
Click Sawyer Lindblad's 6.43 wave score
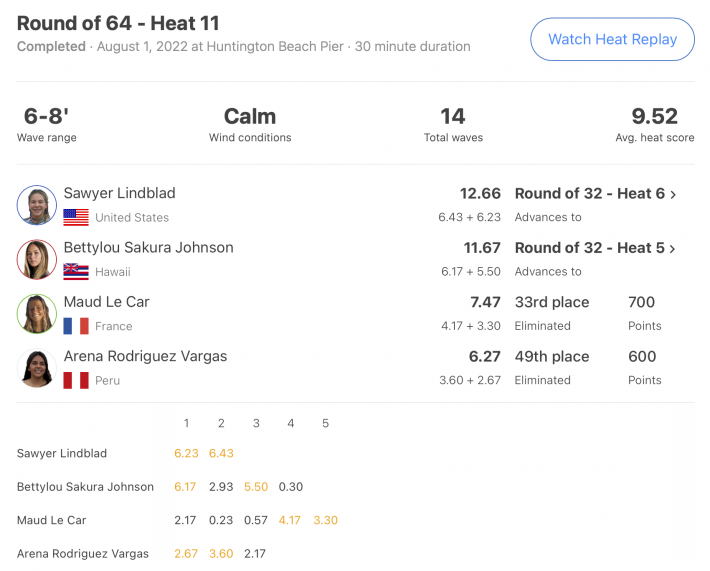(x=221, y=453)
